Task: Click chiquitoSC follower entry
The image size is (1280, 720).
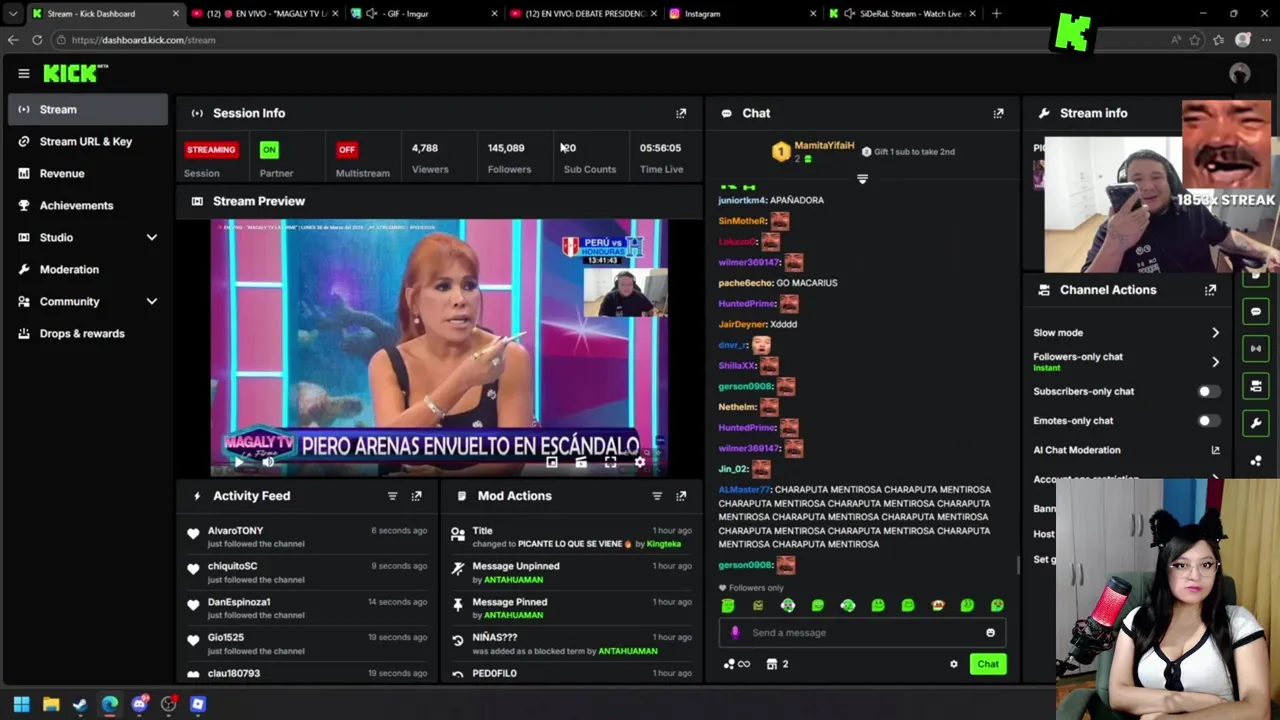Action: tap(307, 572)
